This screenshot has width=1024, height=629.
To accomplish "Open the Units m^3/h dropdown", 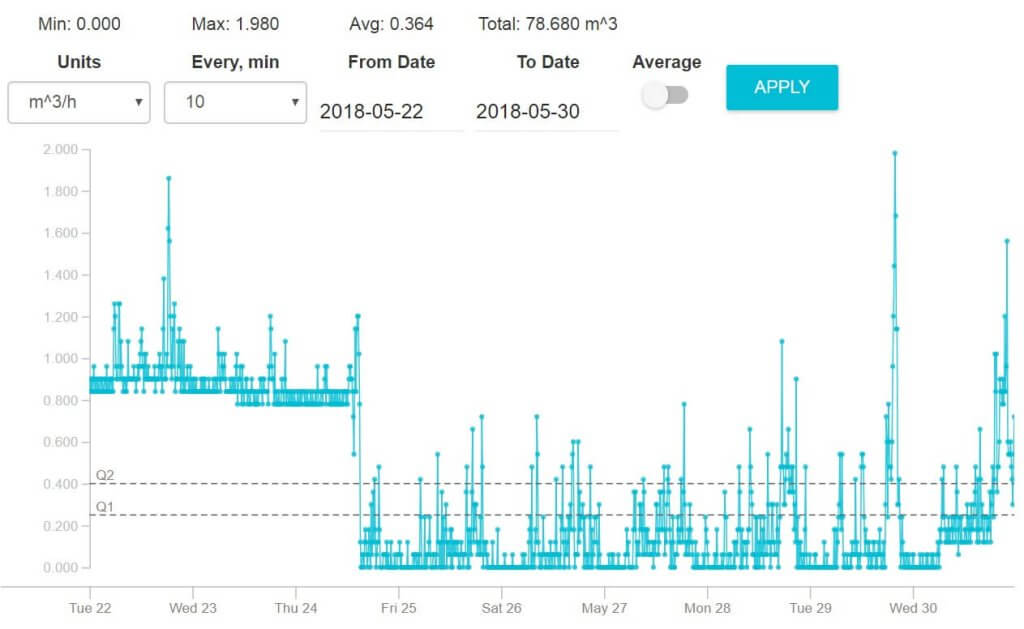I will pos(79,102).
